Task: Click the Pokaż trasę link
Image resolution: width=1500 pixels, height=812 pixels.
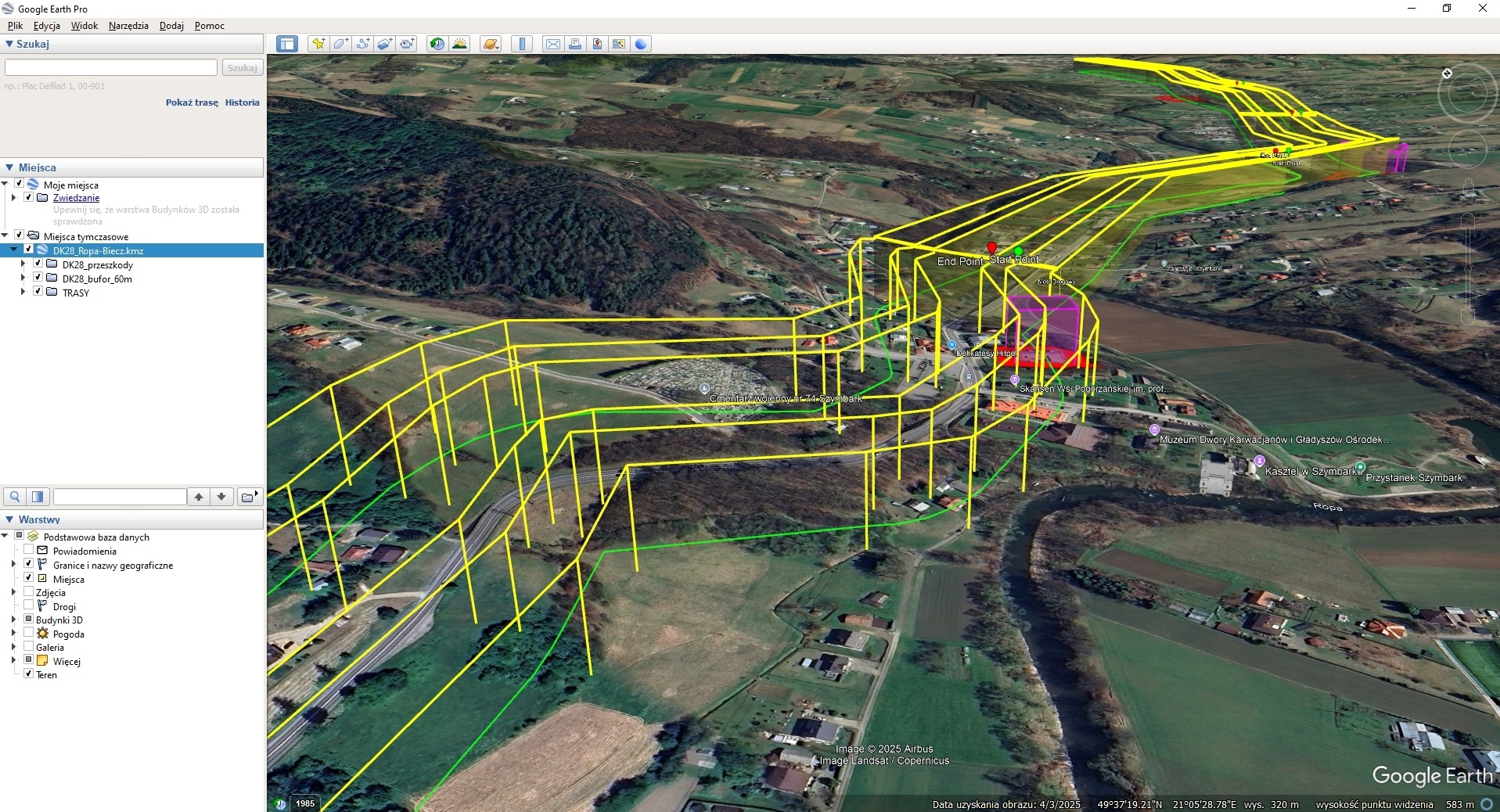Action: pyautogui.click(x=192, y=102)
